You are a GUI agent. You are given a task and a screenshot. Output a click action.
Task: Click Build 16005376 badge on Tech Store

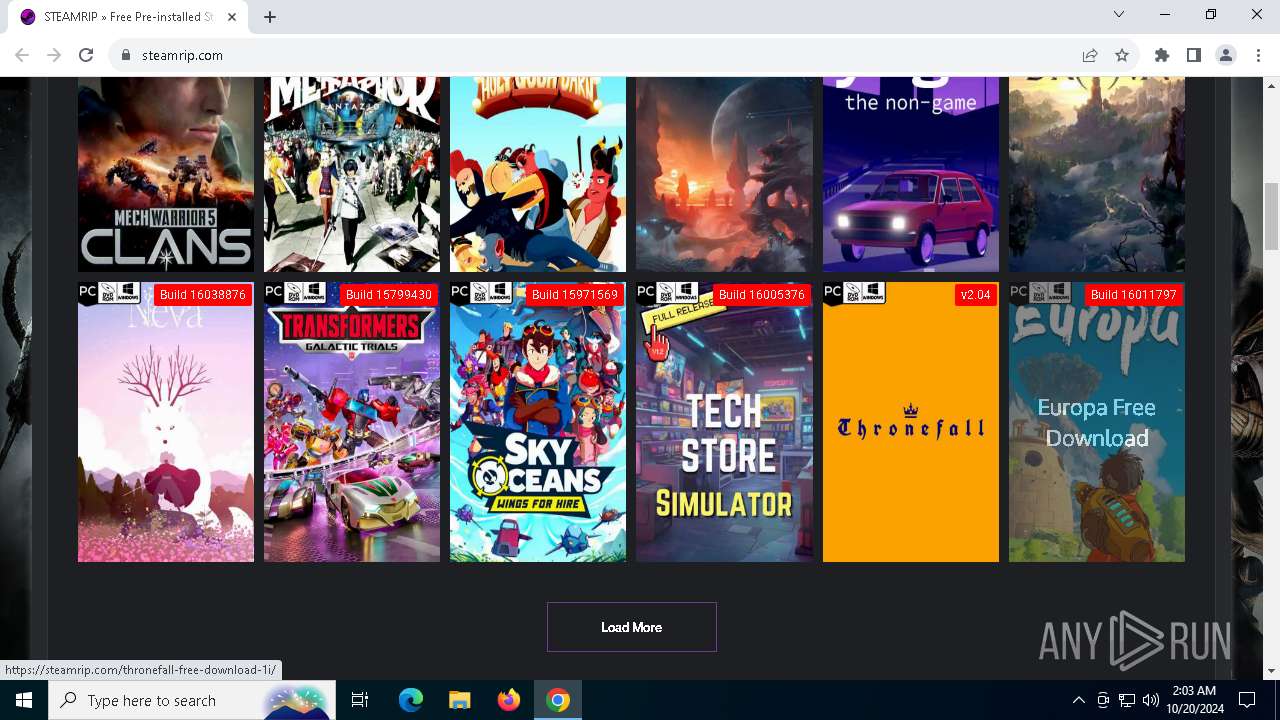click(762, 295)
